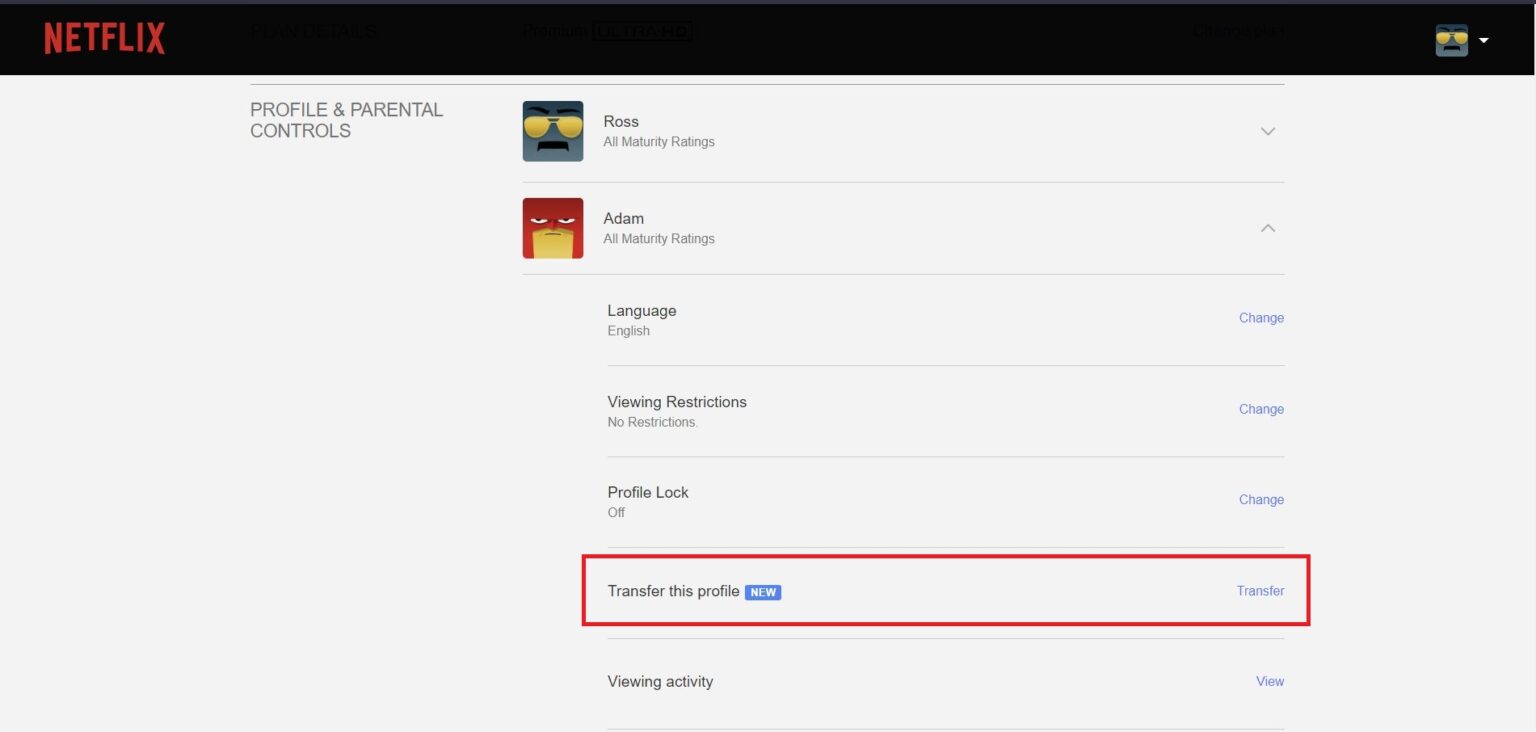Image resolution: width=1536 pixels, height=732 pixels.
Task: Click the Profile Lock label
Action: pyautogui.click(x=648, y=492)
